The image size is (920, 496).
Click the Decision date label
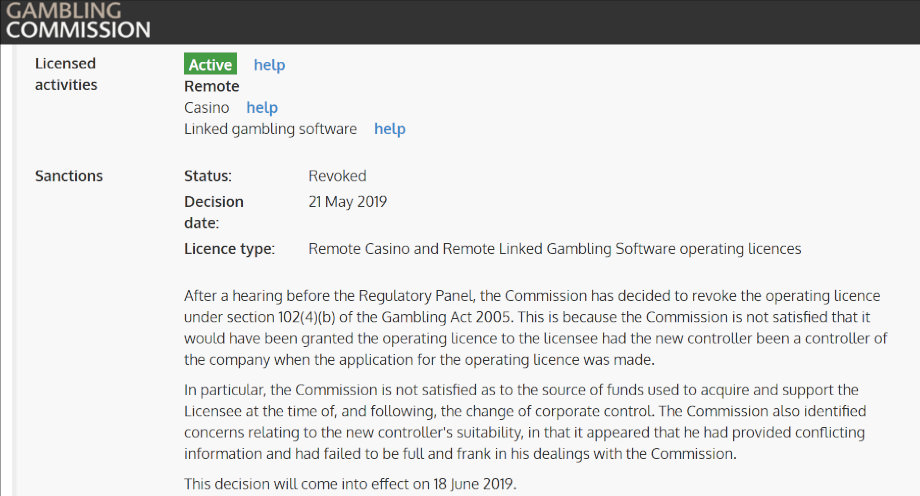[x=214, y=212]
